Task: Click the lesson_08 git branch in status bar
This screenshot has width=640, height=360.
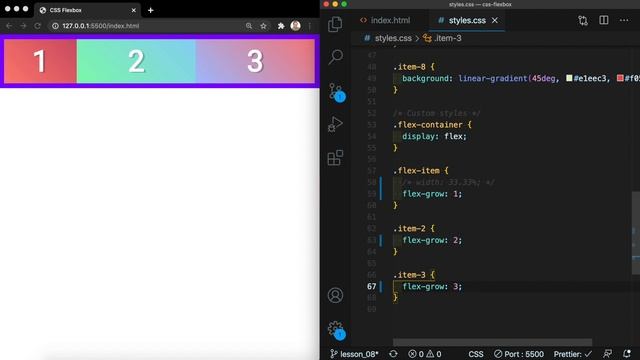Action: [354, 354]
